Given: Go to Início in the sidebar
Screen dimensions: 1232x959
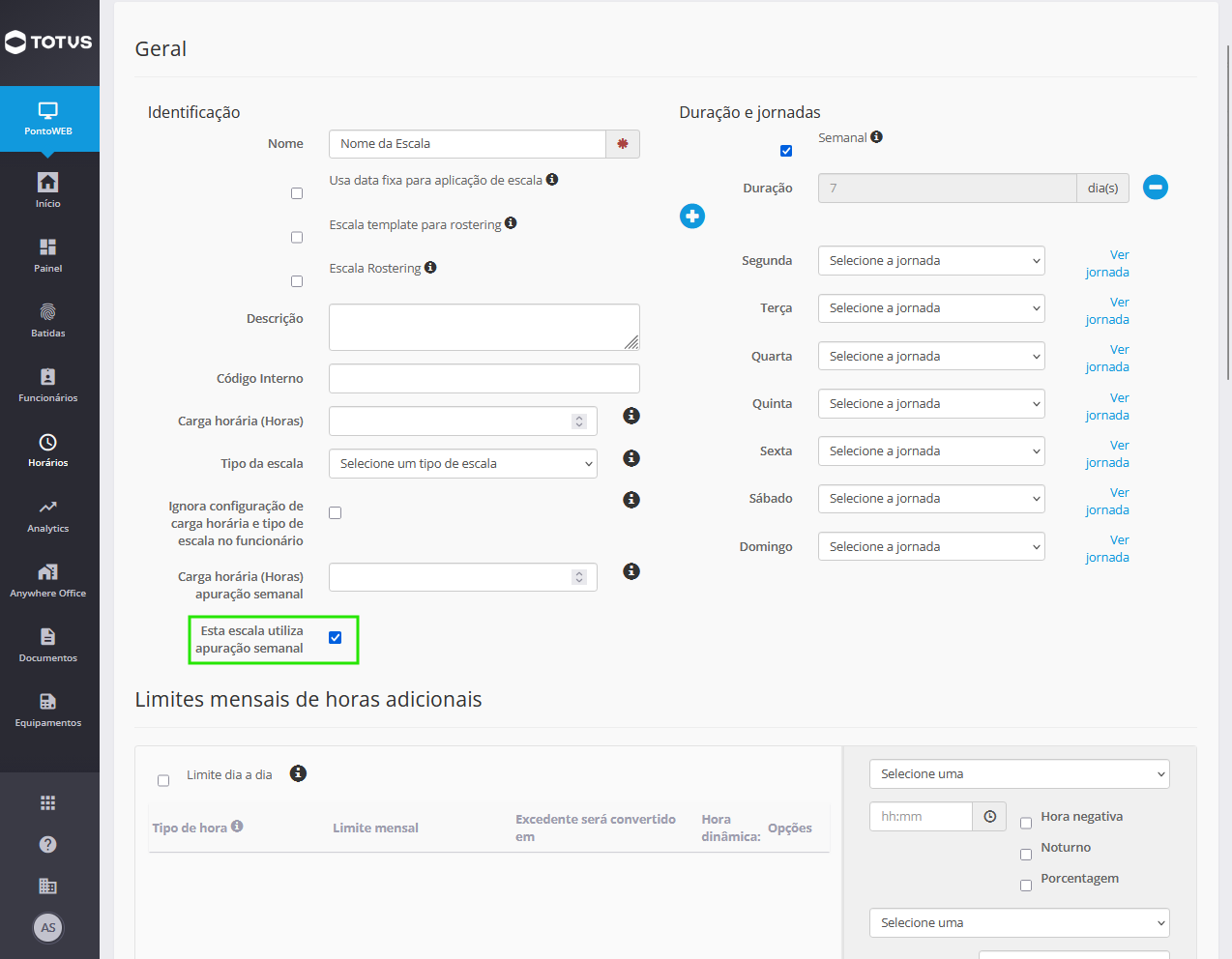Looking at the screenshot, I should point(48,189).
